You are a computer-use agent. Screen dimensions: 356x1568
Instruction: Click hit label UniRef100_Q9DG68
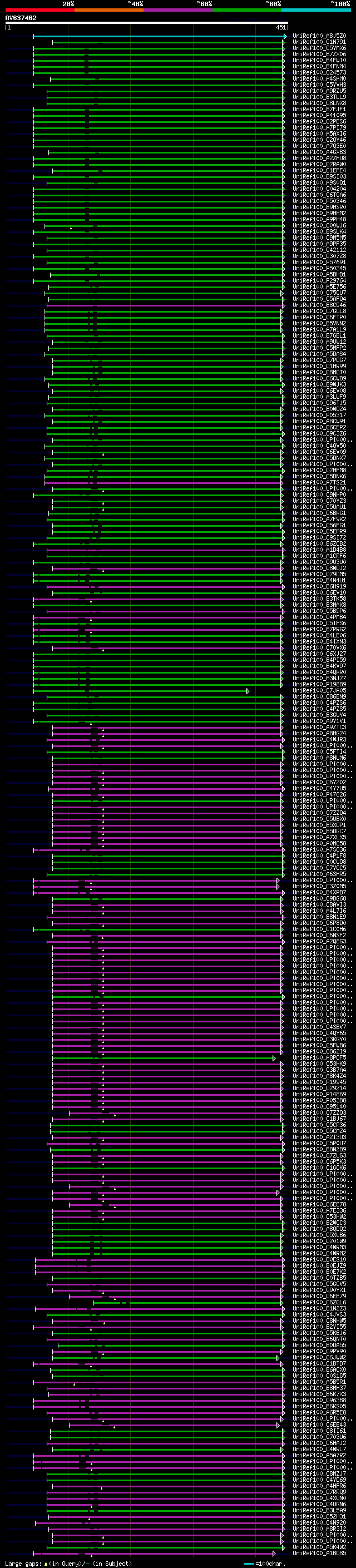[319, 898]
